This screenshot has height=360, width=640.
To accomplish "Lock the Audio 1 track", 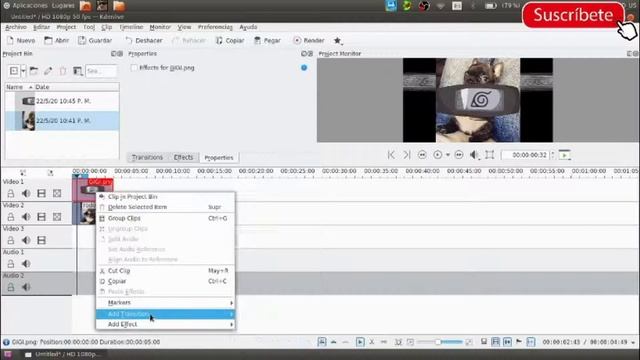I will click(x=11, y=264).
